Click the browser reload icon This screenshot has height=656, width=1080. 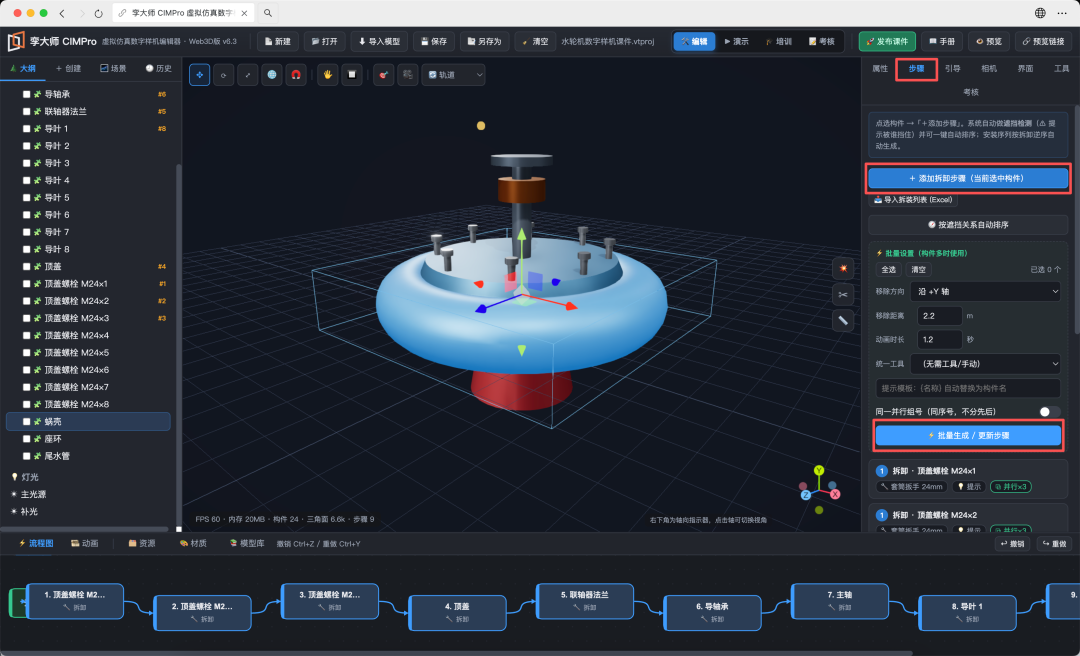pos(98,13)
